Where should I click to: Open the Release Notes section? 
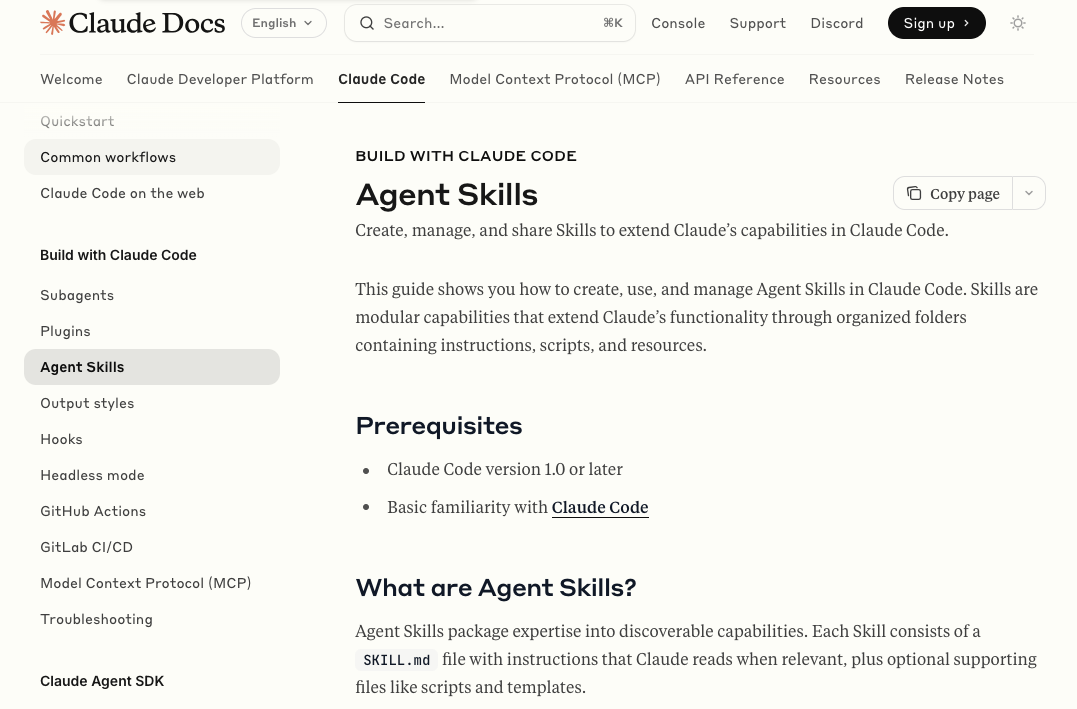(x=954, y=79)
